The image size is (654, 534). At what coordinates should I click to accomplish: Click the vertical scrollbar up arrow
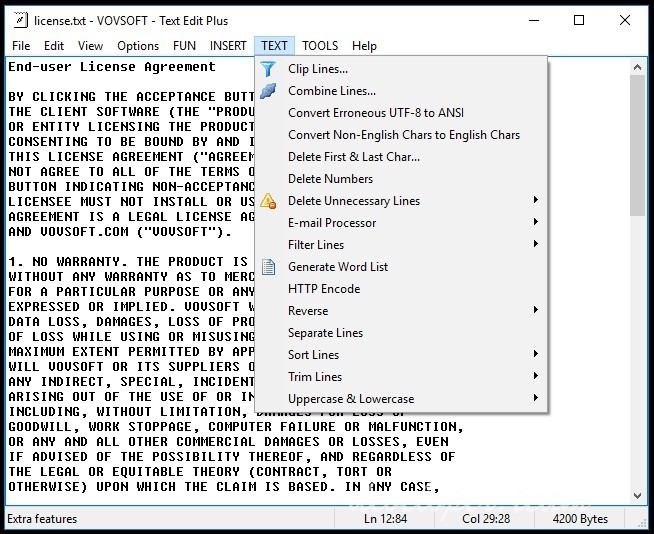637,67
